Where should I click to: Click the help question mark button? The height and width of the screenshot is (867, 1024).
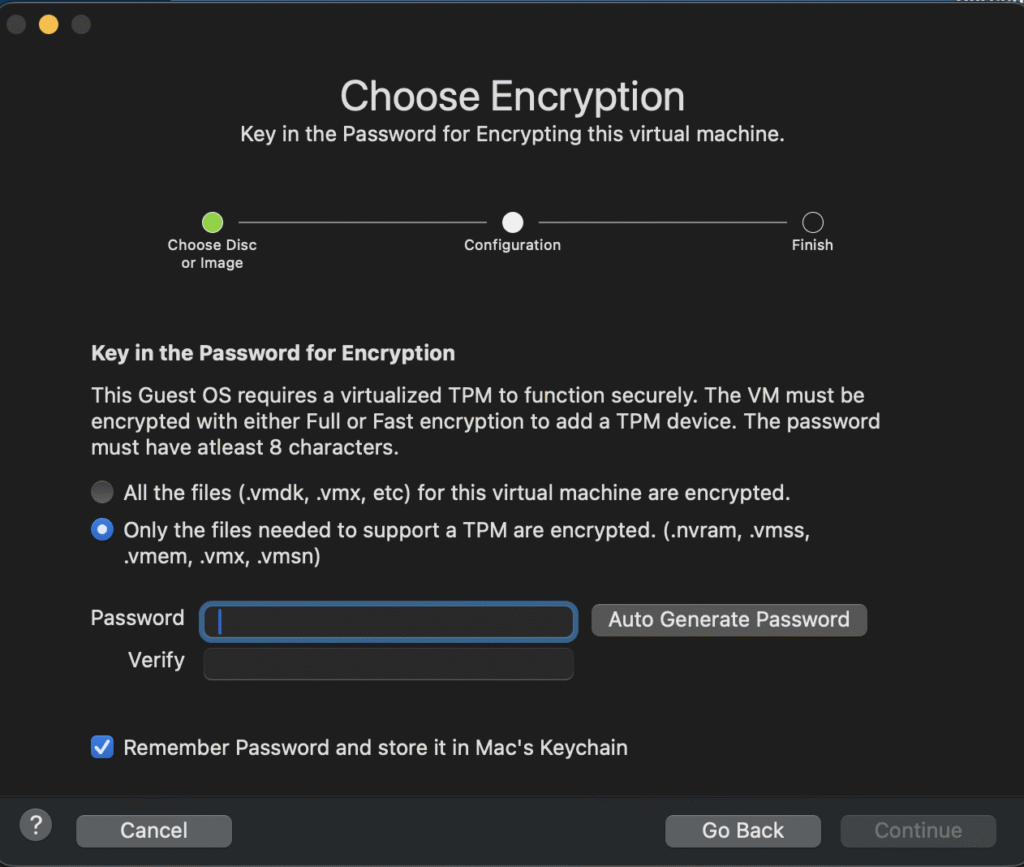(x=36, y=825)
